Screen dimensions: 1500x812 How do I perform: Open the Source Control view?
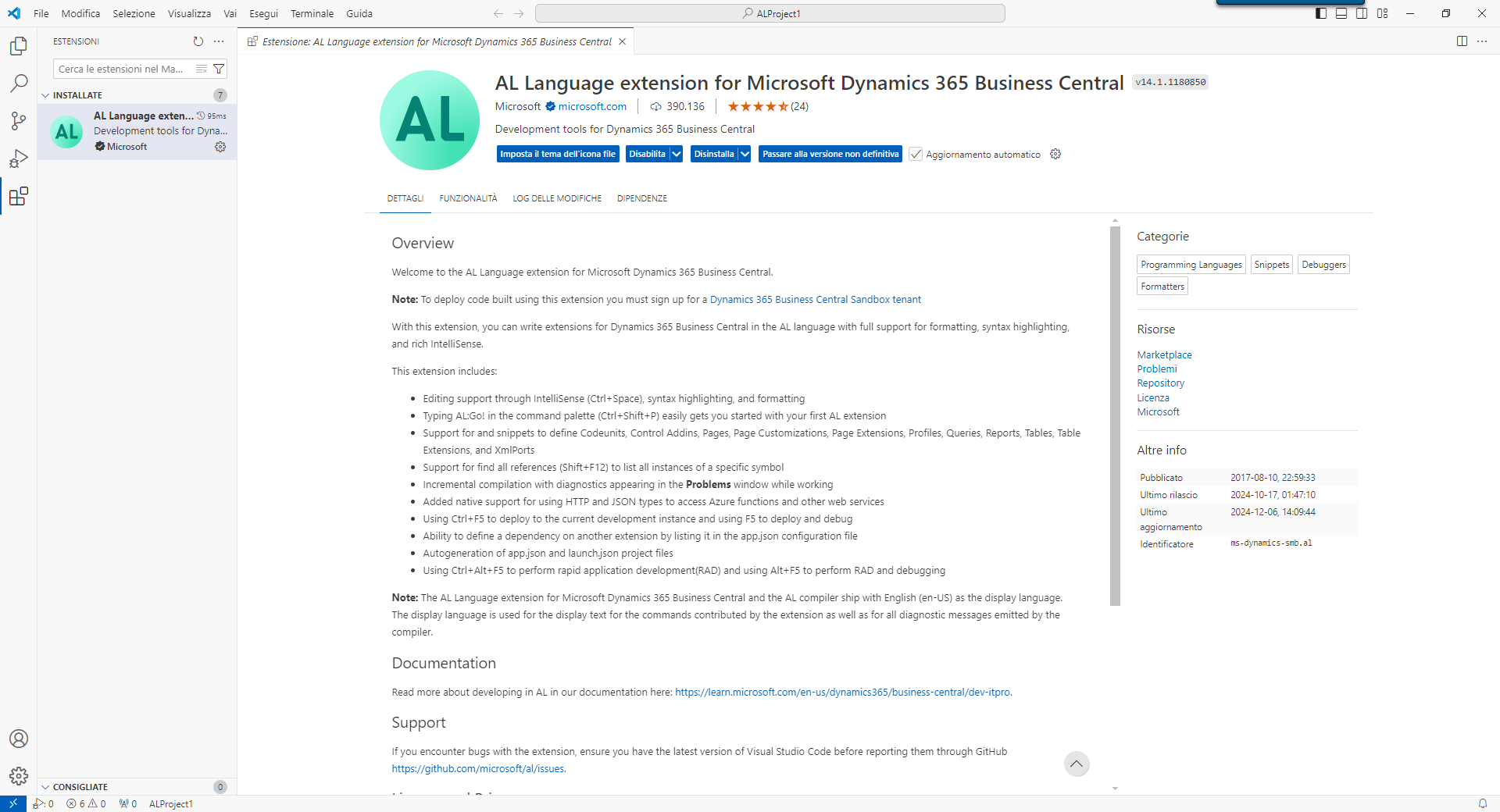pos(19,121)
